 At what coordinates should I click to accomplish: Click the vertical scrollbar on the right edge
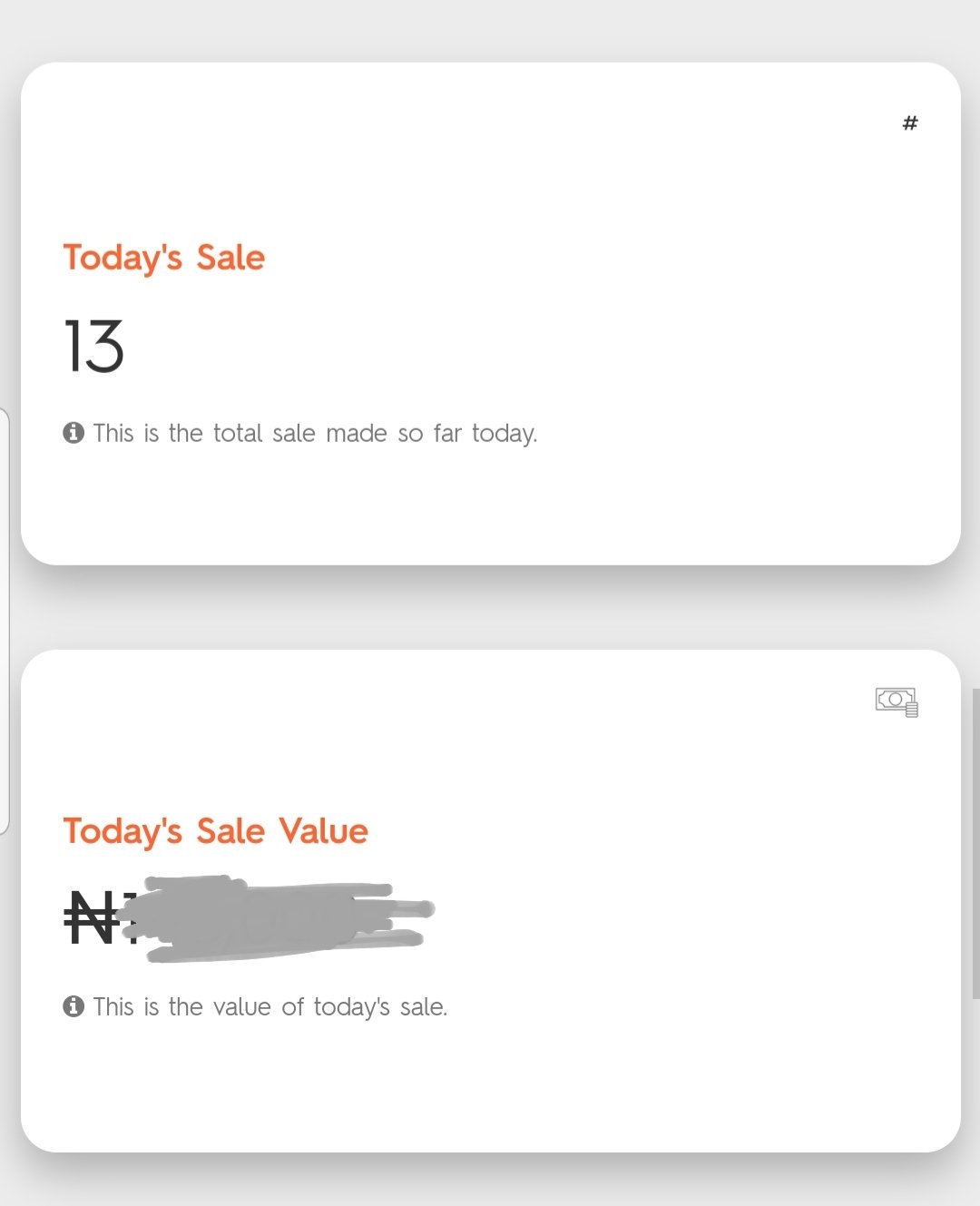(x=975, y=844)
